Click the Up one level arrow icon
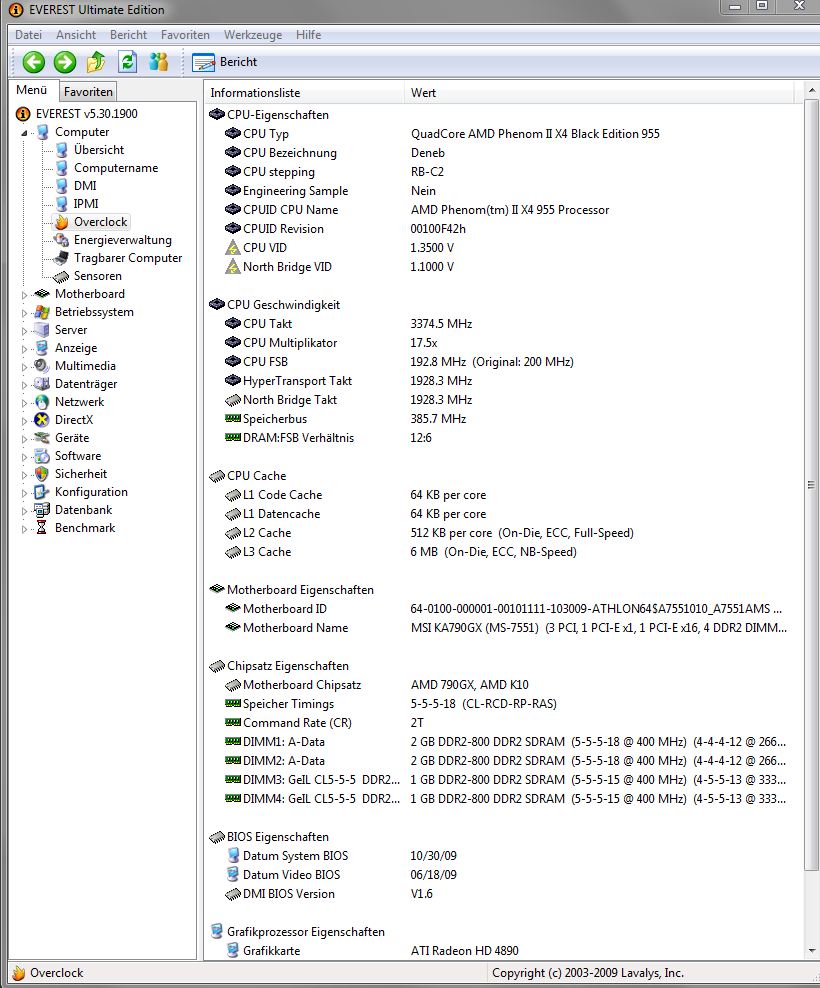Screen dimensions: 820x988 [96, 62]
